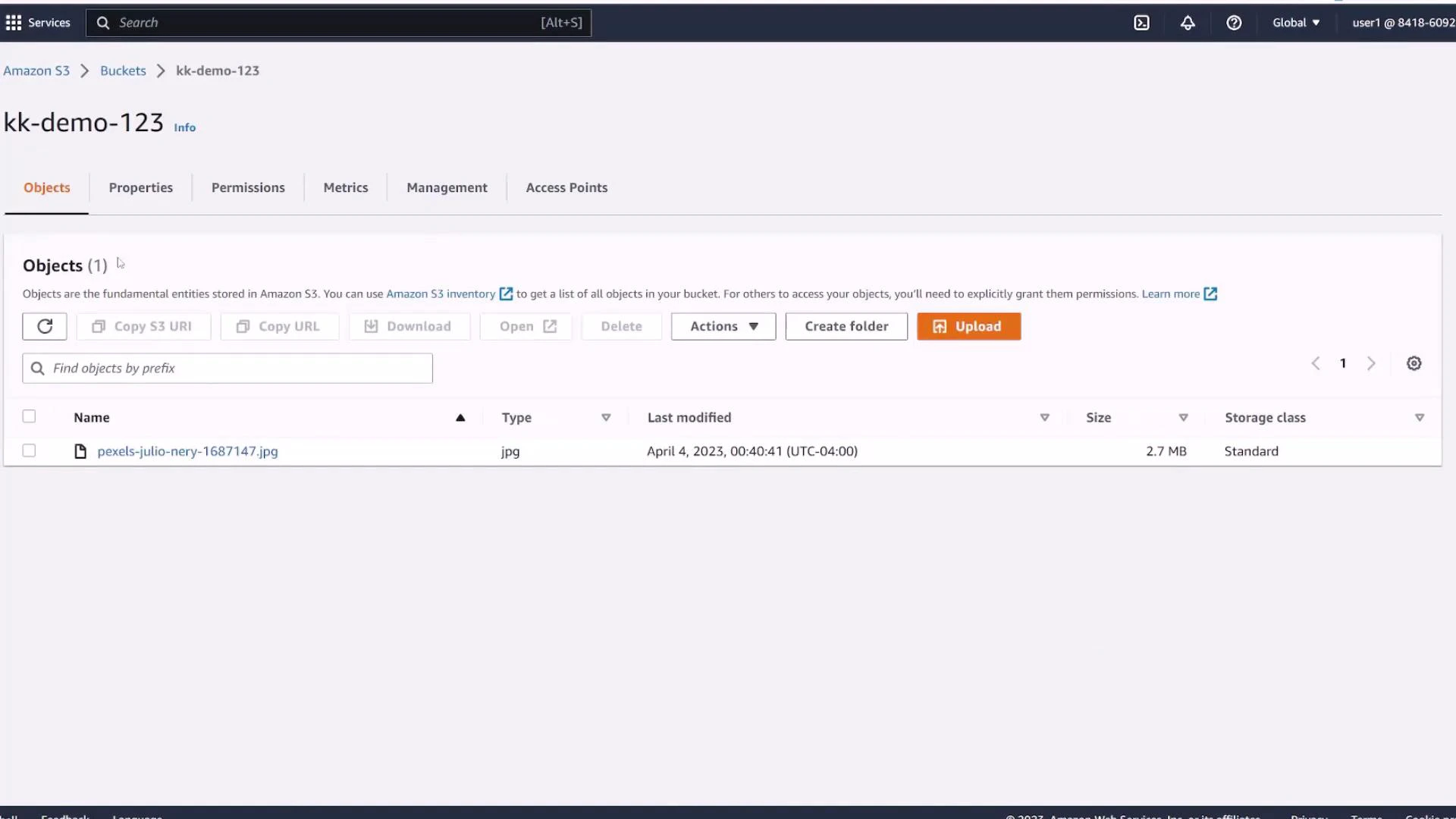This screenshot has width=1456, height=819.
Task: Open the Actions dropdown
Action: click(x=722, y=326)
